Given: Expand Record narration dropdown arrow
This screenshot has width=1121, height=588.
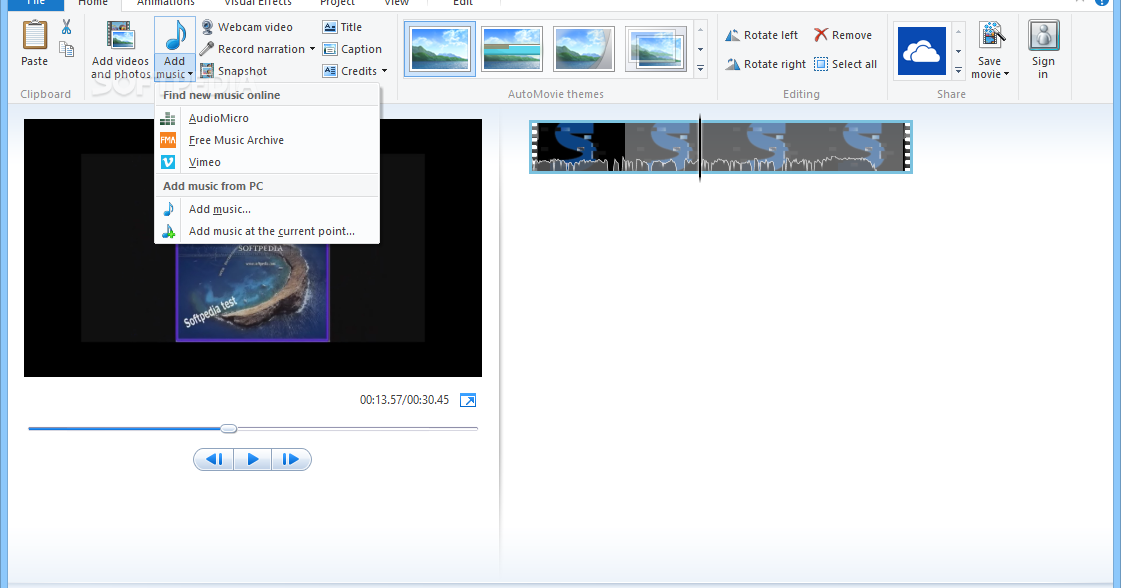Looking at the screenshot, I should pos(312,49).
